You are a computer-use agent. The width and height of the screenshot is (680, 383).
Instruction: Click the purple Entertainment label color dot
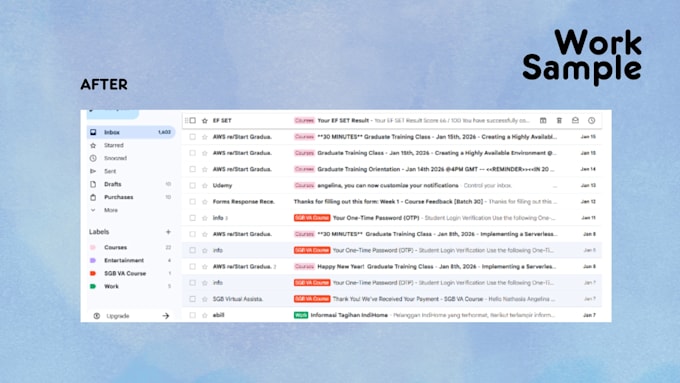[92, 261]
